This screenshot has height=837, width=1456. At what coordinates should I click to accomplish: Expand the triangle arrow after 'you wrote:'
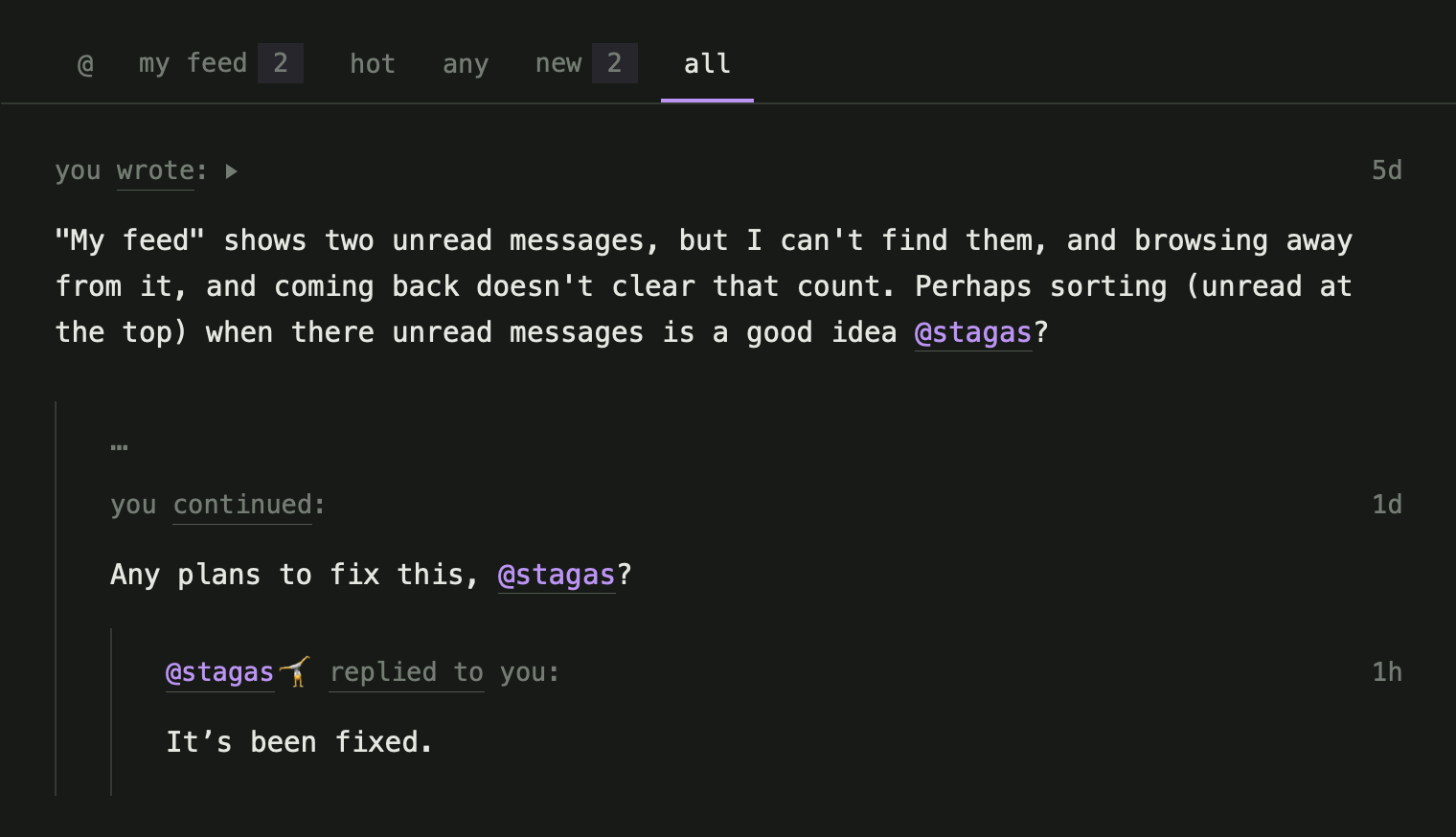231,171
